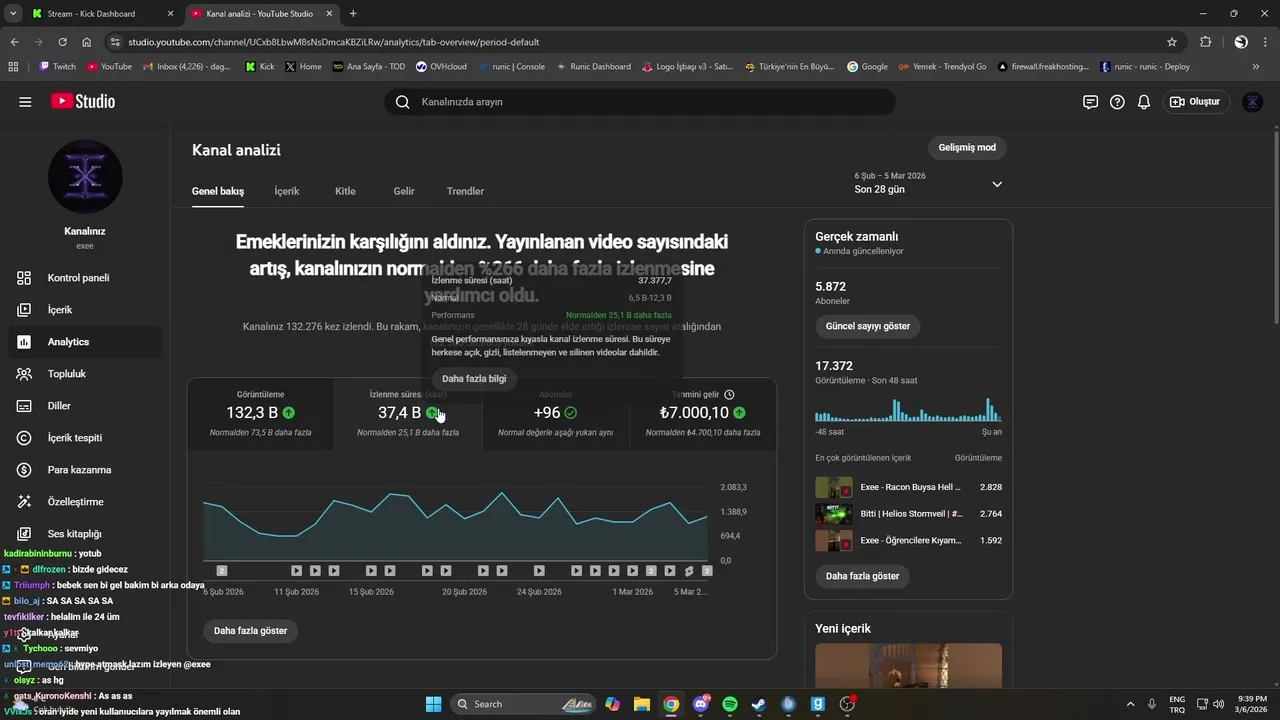The image size is (1280, 720).
Task: Open Kontrol paneli in the sidebar
Action: point(85,278)
